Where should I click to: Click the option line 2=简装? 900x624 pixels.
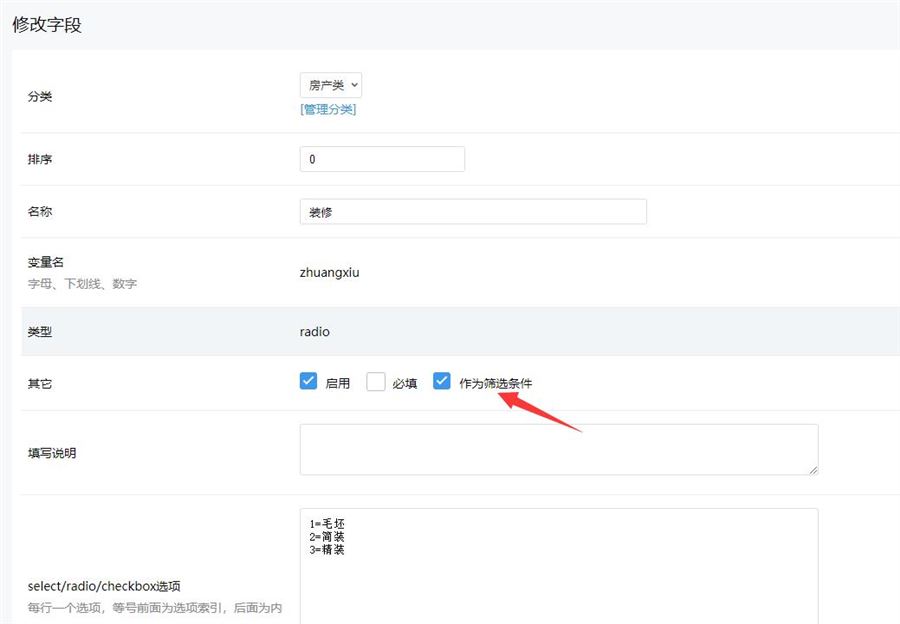click(327, 536)
